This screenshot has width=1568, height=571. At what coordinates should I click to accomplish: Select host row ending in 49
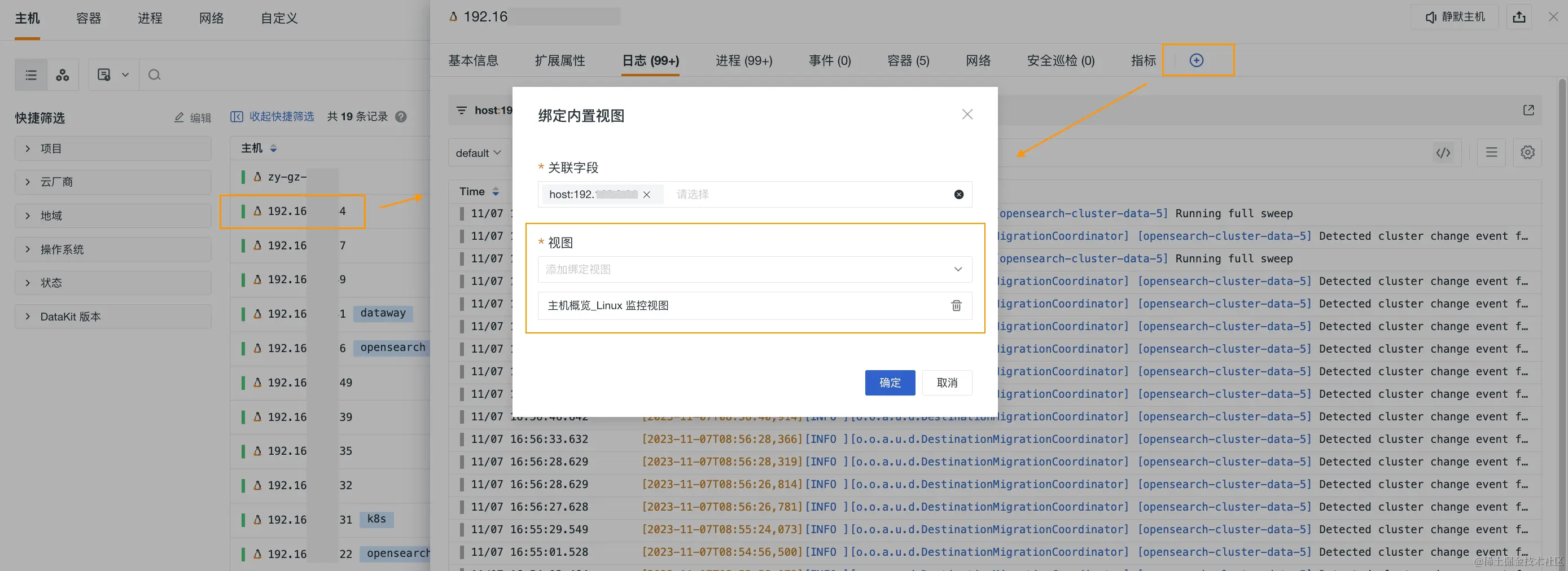(x=331, y=383)
